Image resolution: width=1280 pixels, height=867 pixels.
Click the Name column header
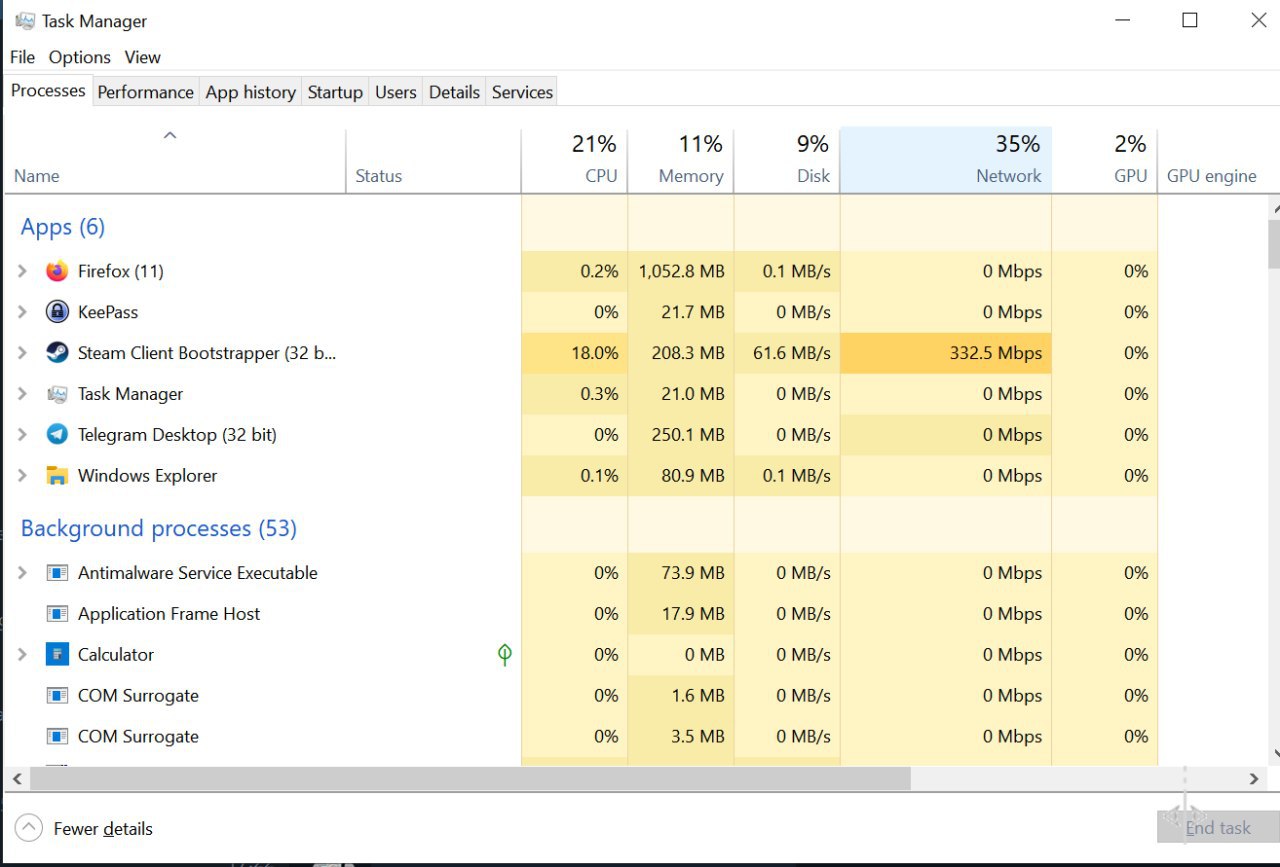[175, 160]
